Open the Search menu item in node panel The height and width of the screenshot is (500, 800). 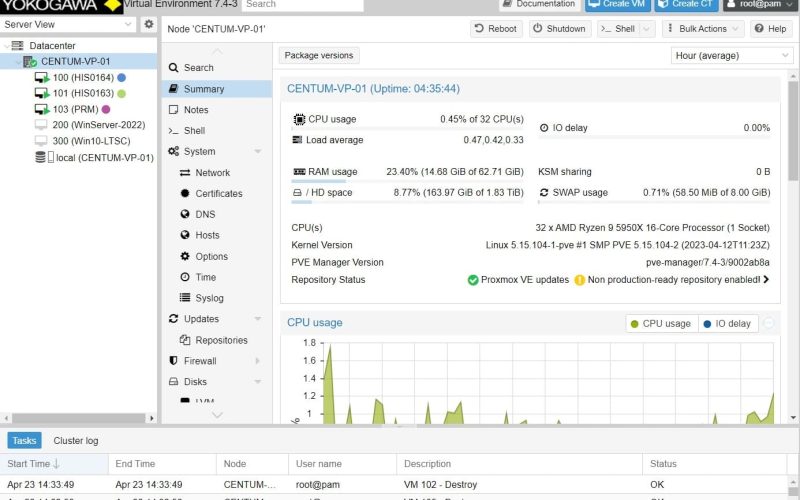(217, 67)
